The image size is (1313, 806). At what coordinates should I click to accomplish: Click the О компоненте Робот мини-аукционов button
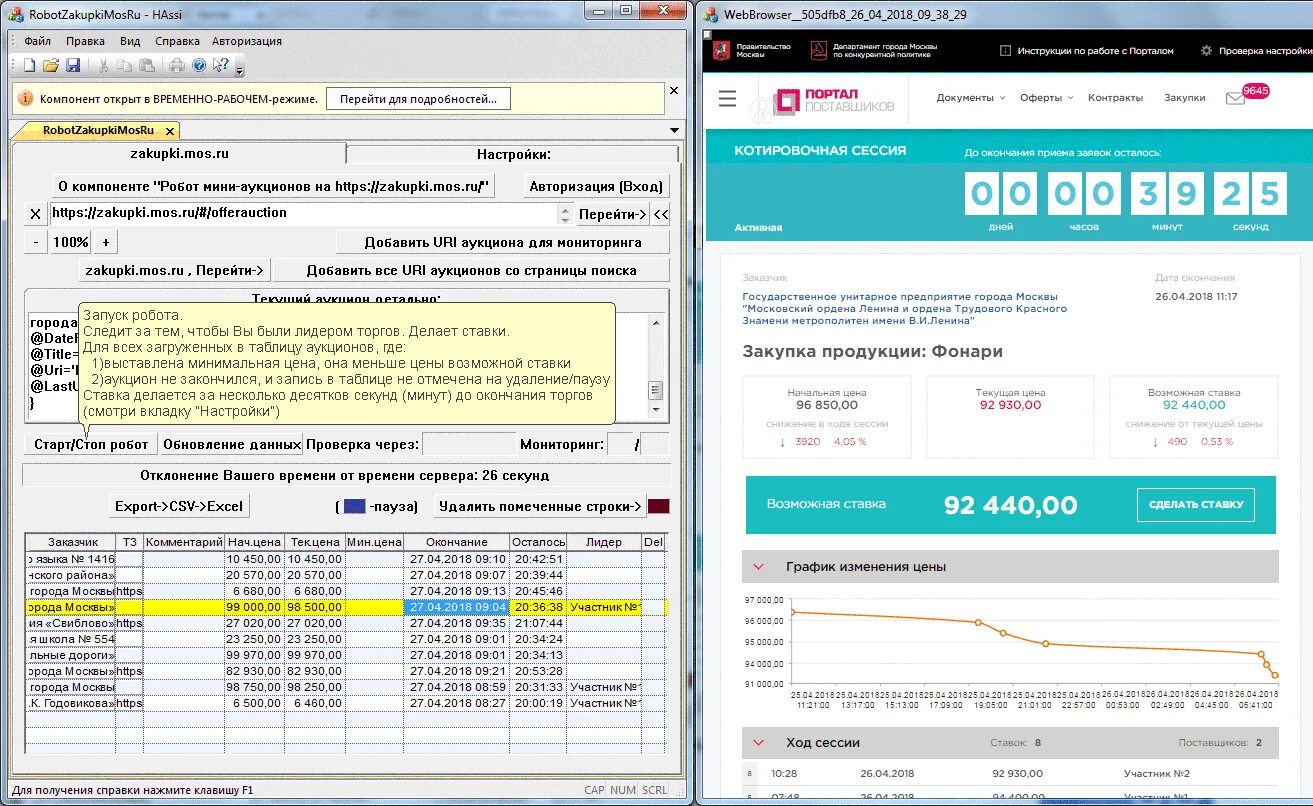click(273, 186)
